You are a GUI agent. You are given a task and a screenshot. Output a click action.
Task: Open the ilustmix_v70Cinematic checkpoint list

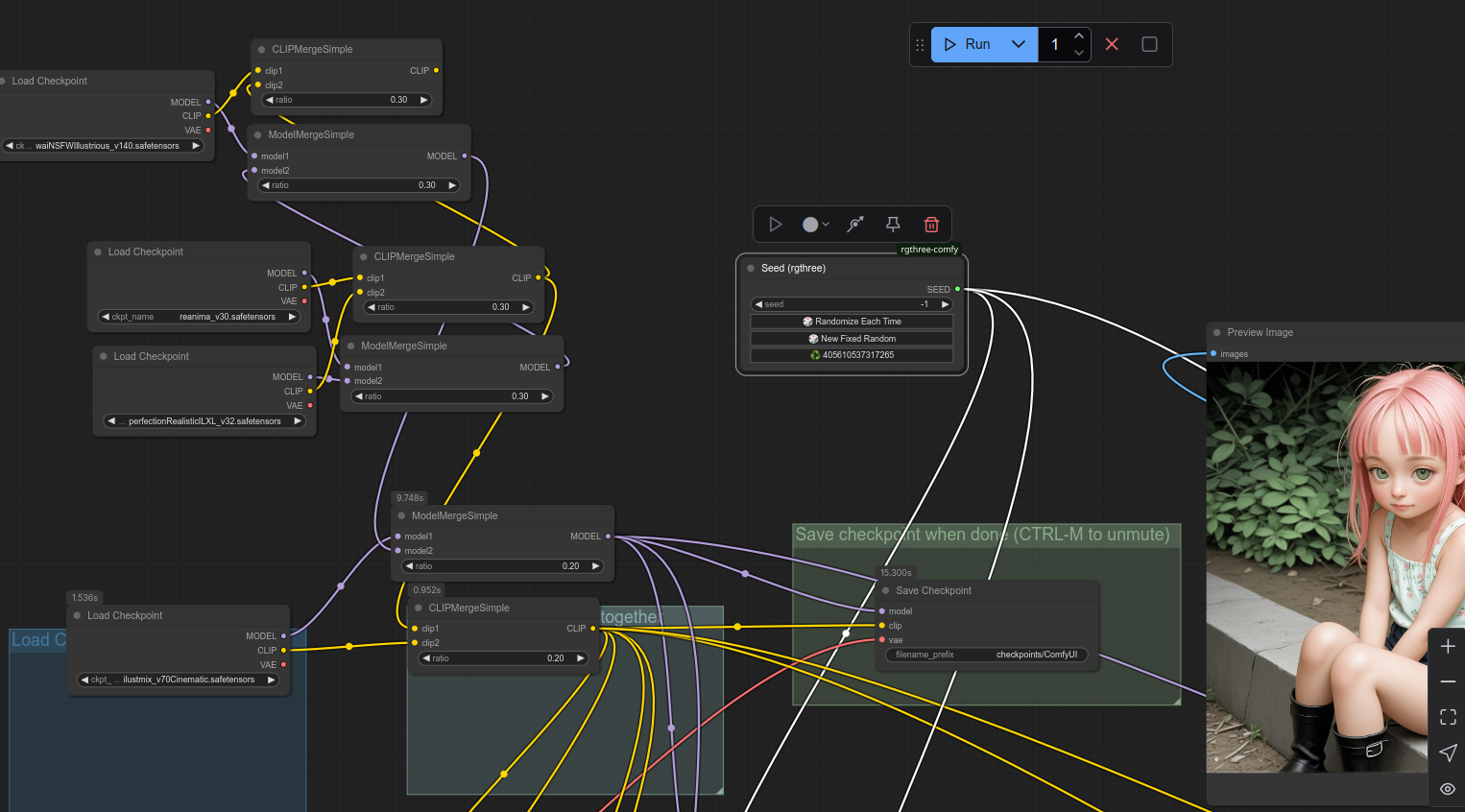(178, 680)
